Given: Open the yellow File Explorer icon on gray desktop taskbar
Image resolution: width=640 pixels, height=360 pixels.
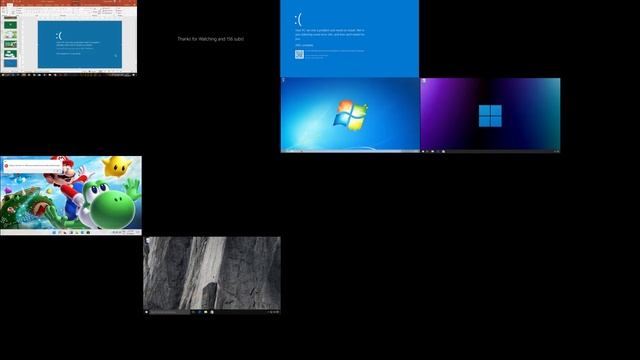Looking at the screenshot, I should point(206,312).
